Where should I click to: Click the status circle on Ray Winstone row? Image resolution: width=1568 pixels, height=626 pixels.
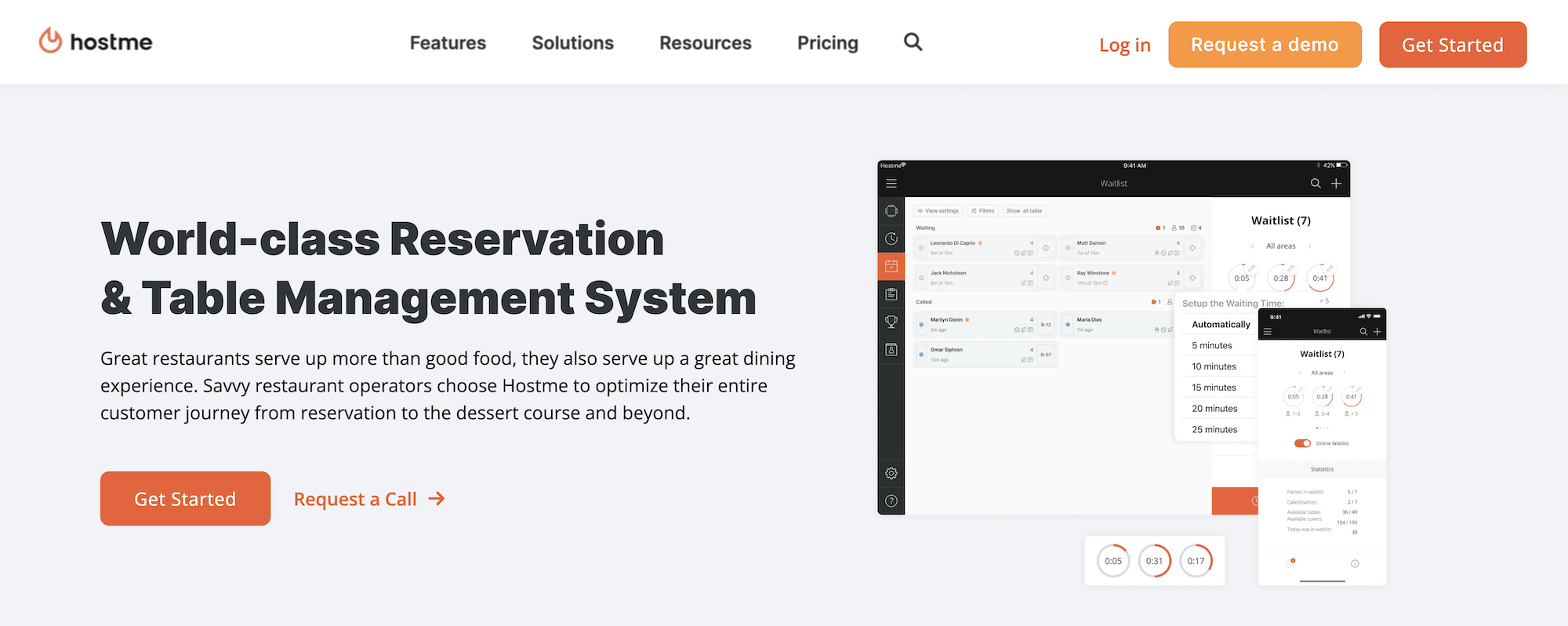point(1068,278)
